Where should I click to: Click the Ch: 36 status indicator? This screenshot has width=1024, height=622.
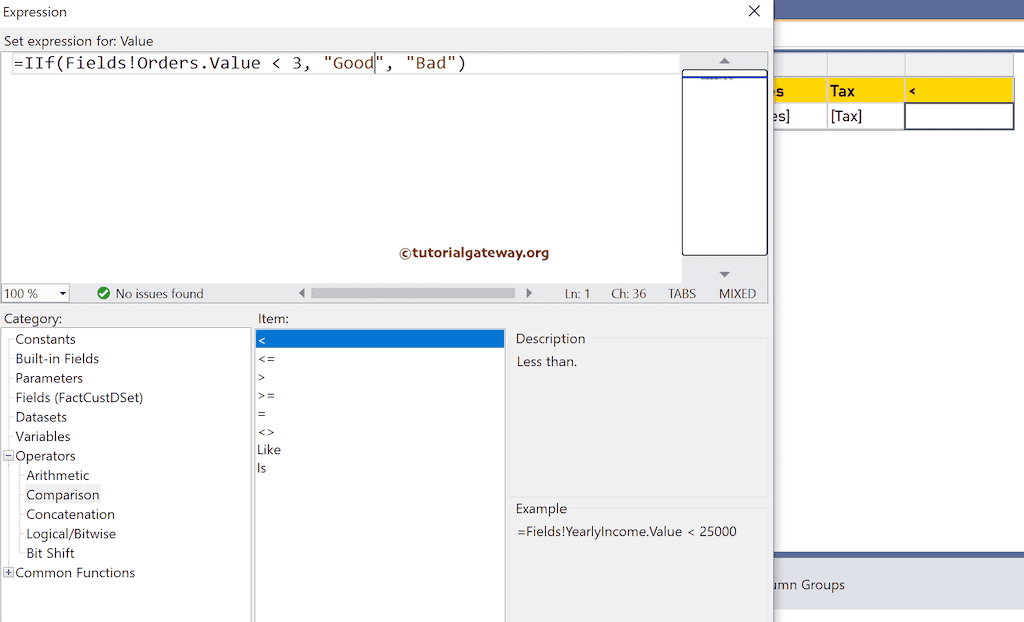[628, 294]
